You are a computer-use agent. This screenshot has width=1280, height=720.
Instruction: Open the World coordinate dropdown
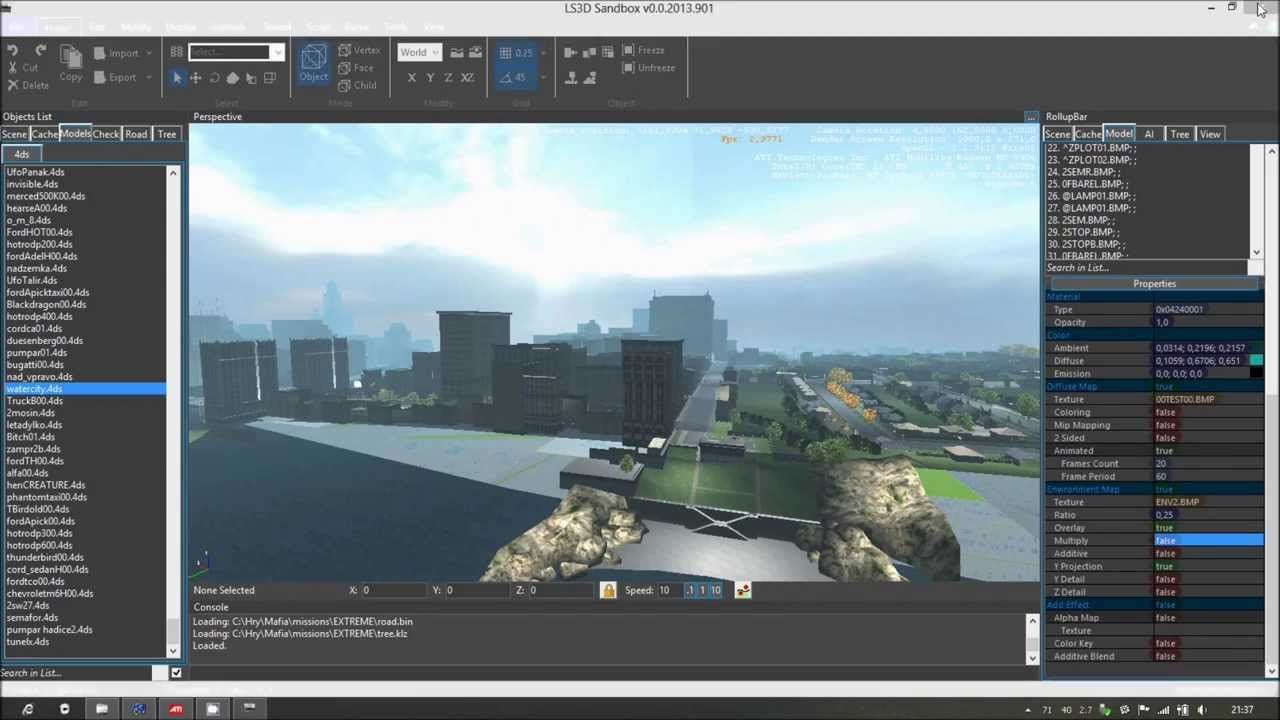click(x=418, y=52)
